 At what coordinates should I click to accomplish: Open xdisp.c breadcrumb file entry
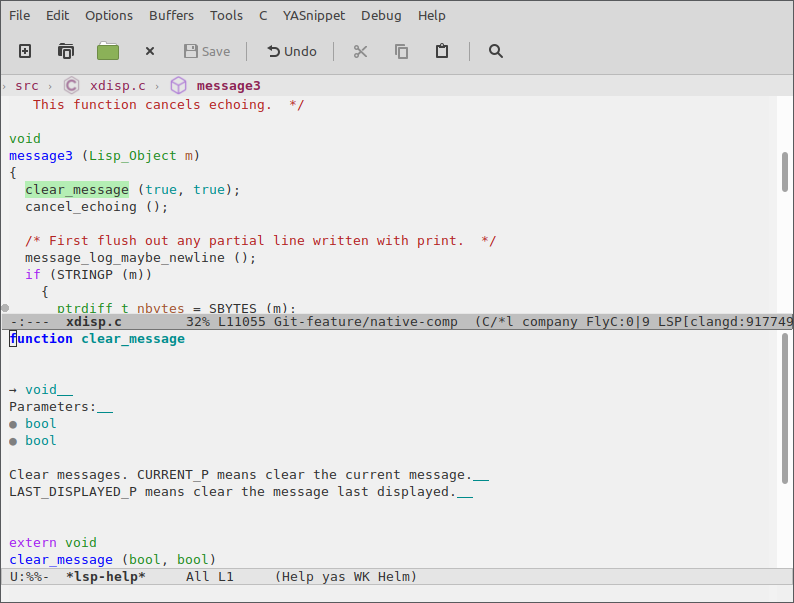pyautogui.click(x=118, y=86)
